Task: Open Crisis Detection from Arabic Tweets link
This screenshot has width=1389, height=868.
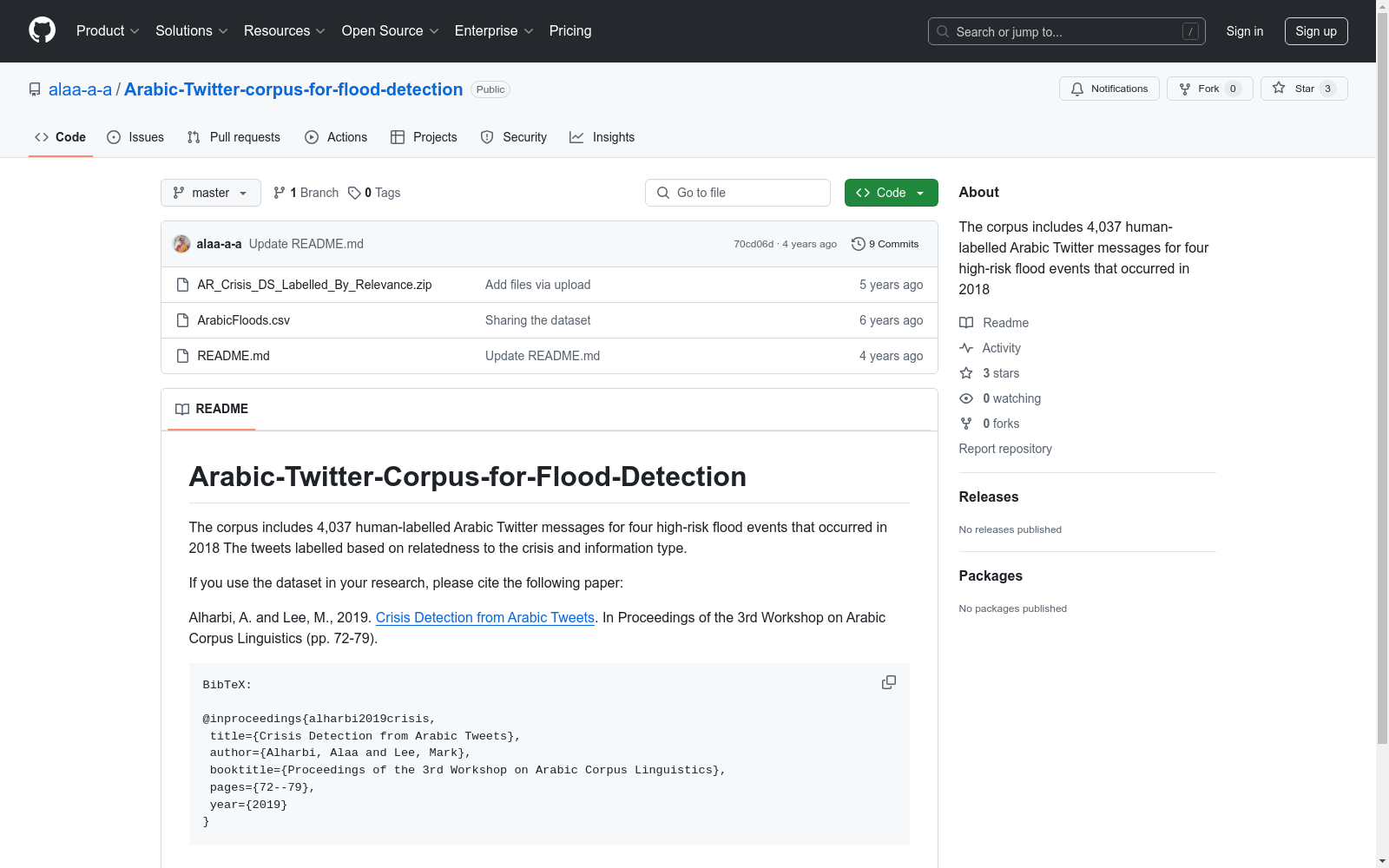Action: pyautogui.click(x=485, y=617)
